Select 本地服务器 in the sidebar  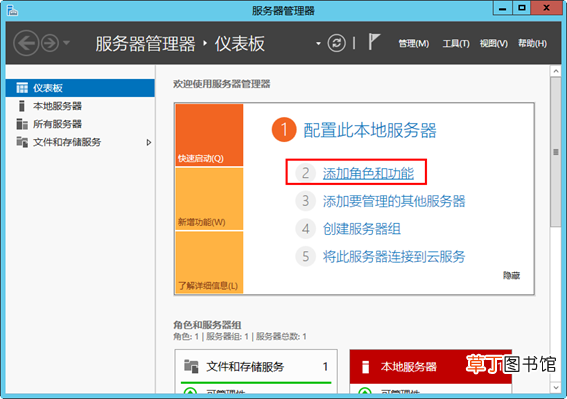pyautogui.click(x=80, y=106)
